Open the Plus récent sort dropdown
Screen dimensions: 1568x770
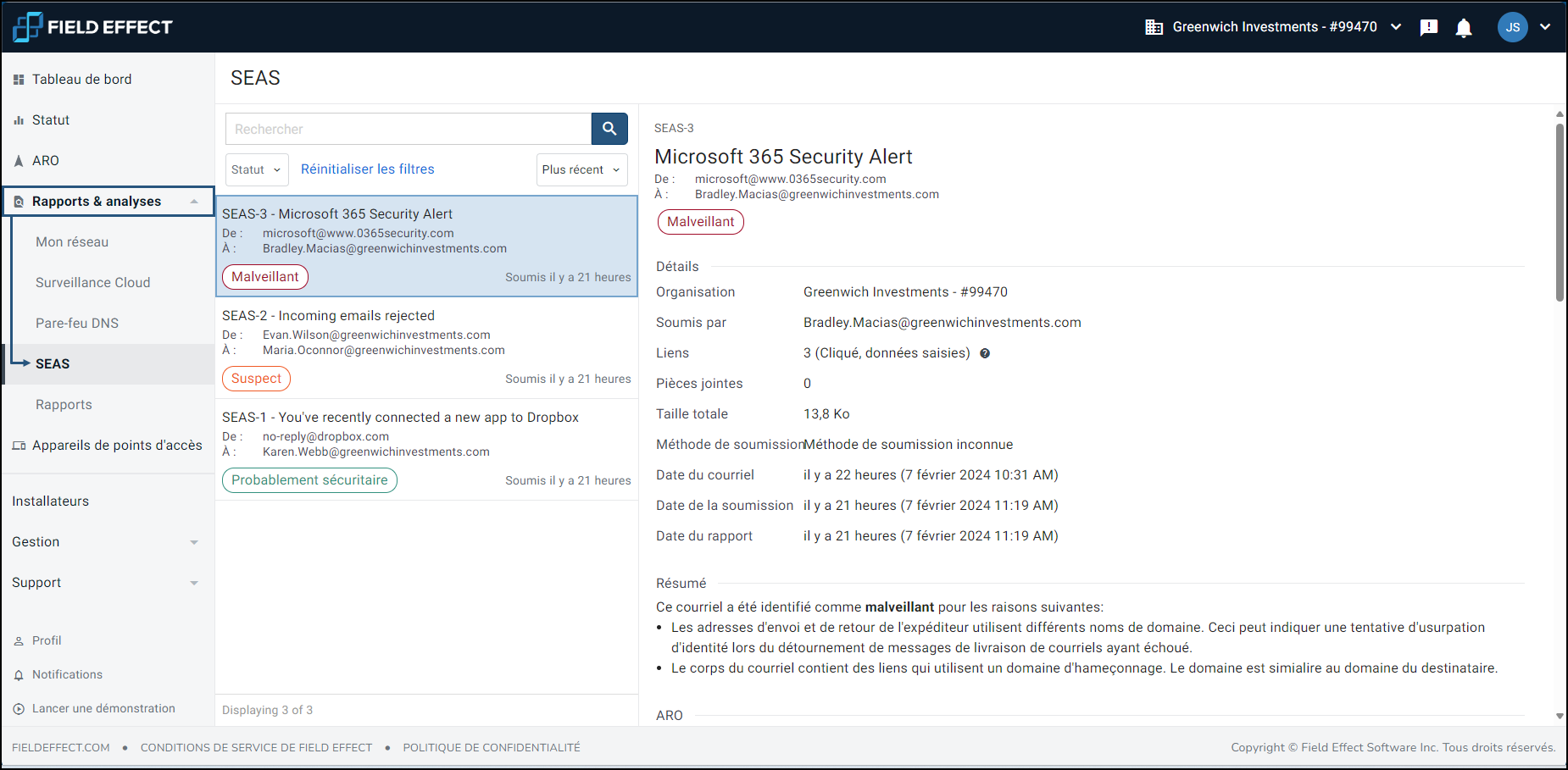[x=581, y=169]
